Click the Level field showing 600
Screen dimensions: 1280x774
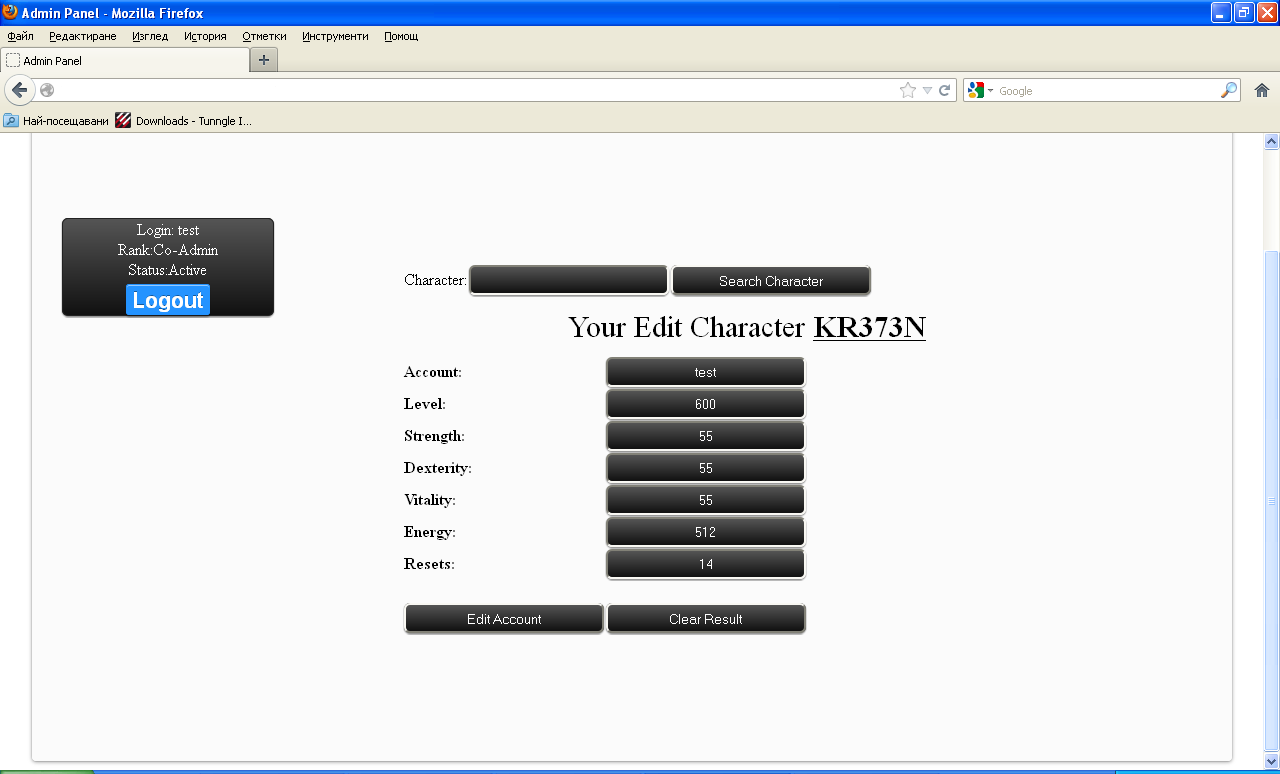tap(706, 404)
